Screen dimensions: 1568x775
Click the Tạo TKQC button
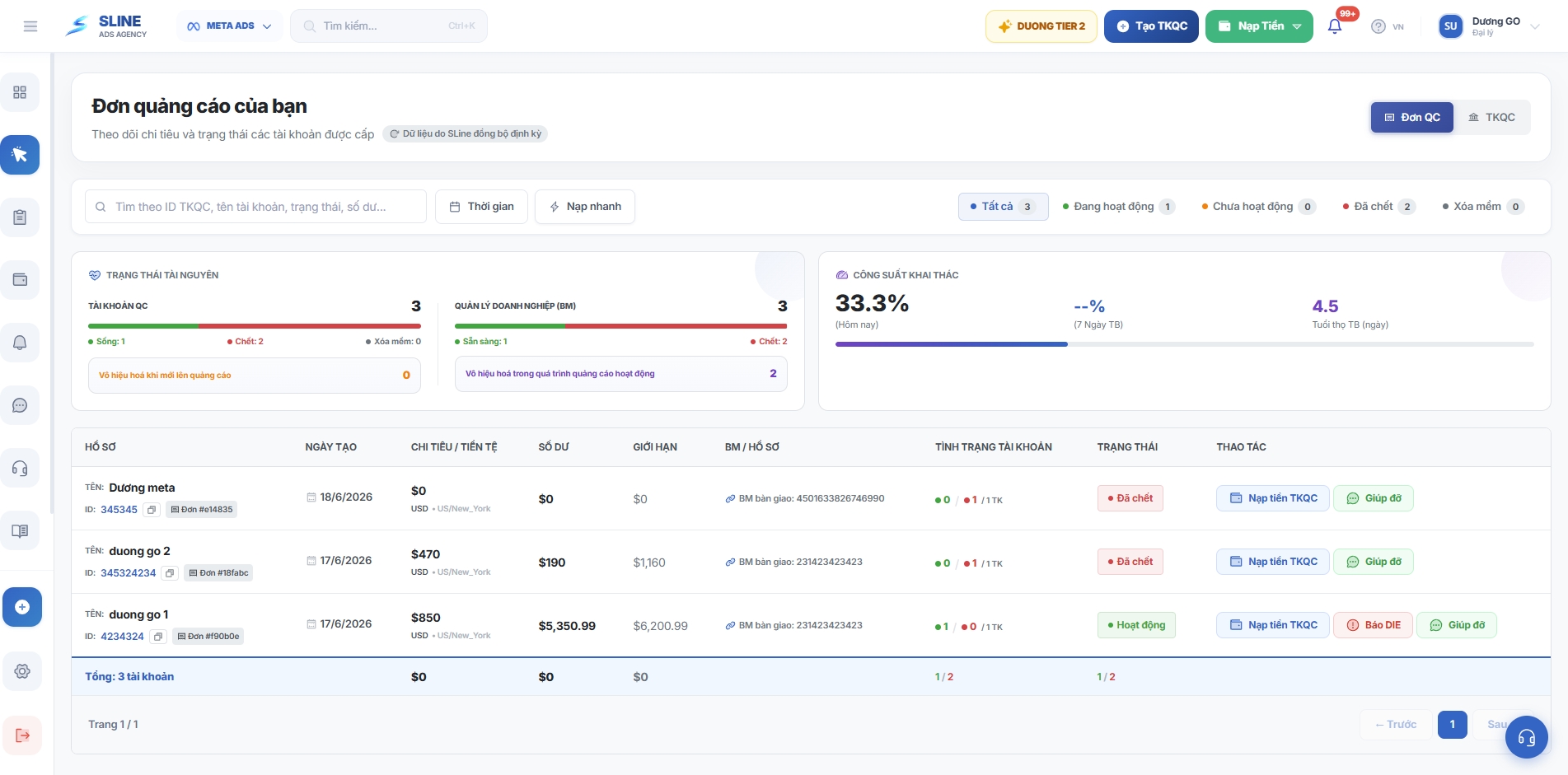(x=1151, y=26)
